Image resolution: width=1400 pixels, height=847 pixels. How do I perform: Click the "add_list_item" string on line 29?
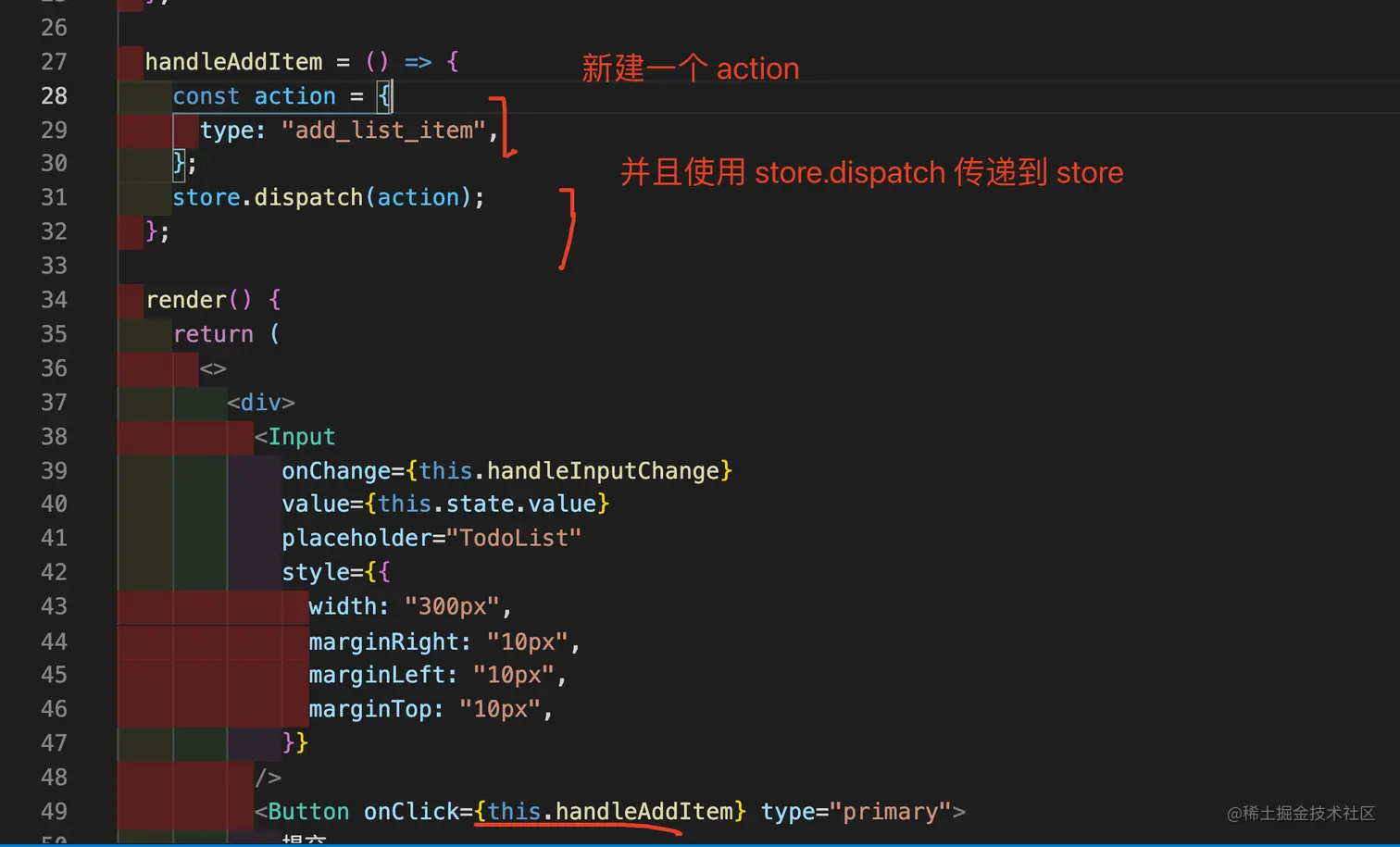pos(383,131)
